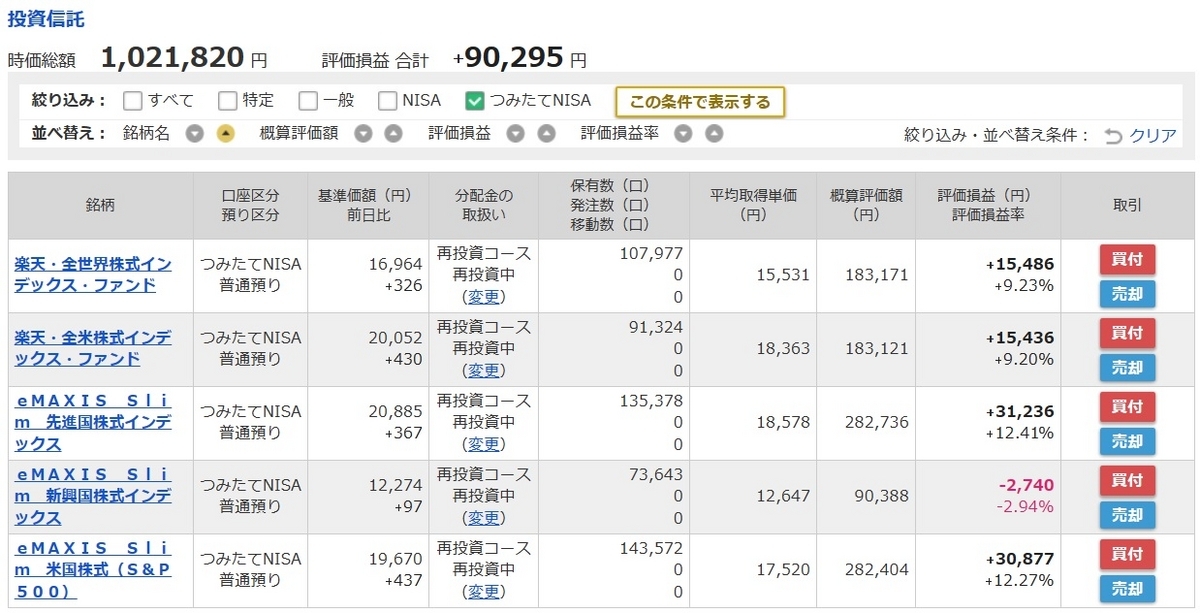
Task: Click the 評価損益(円) 評価損益率 column header
Action: click(988, 205)
